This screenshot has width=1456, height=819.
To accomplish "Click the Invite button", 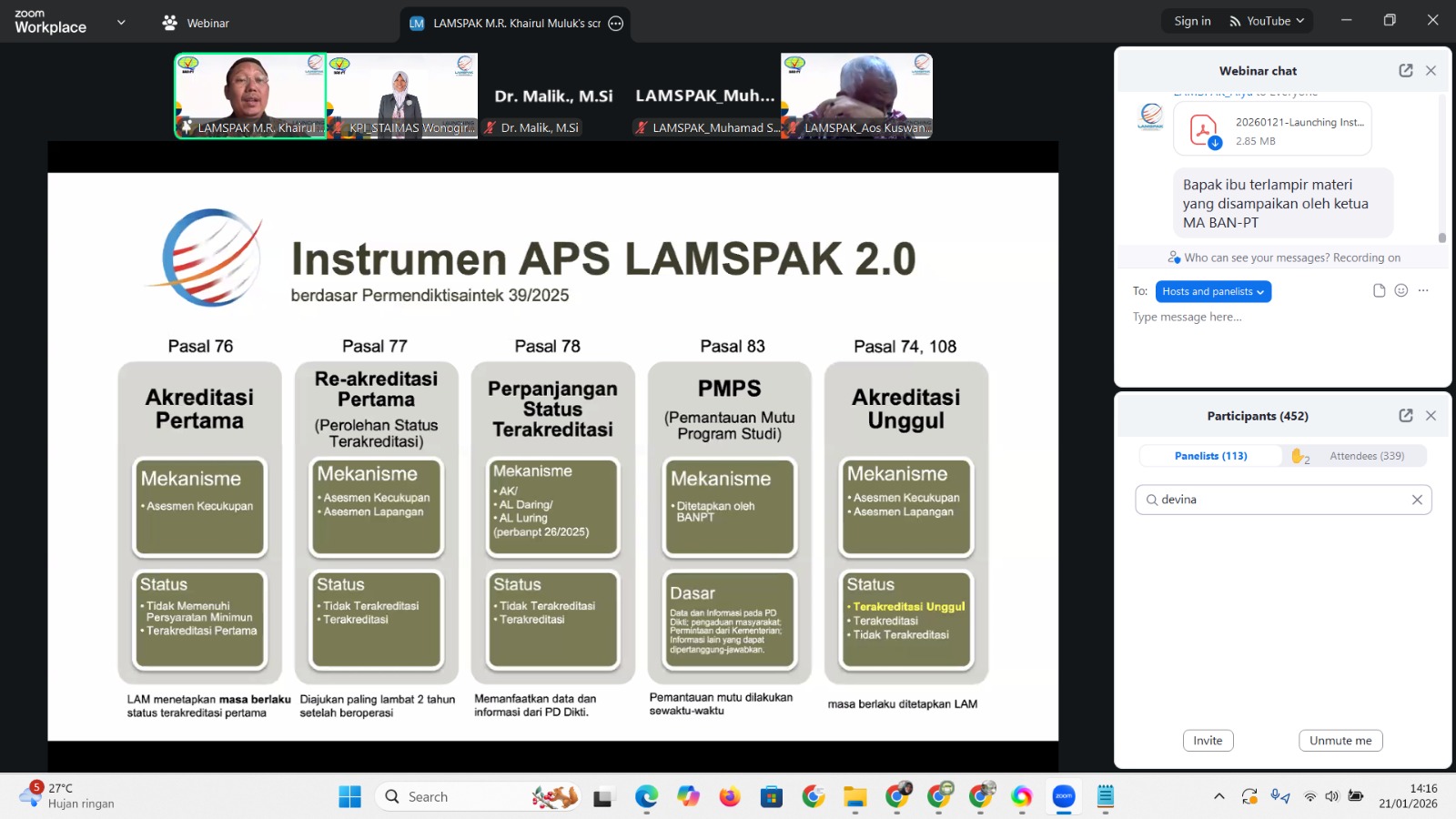I will (x=1208, y=741).
